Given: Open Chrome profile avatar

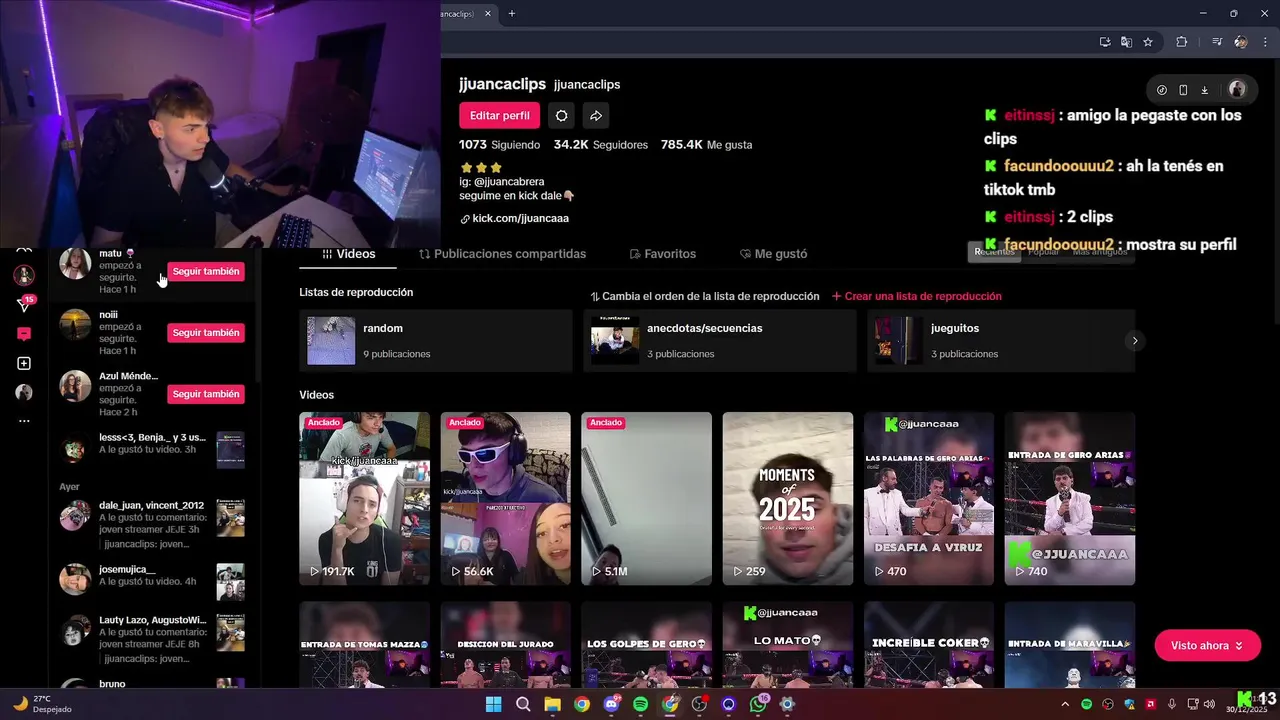Looking at the screenshot, I should coord(1241,42).
